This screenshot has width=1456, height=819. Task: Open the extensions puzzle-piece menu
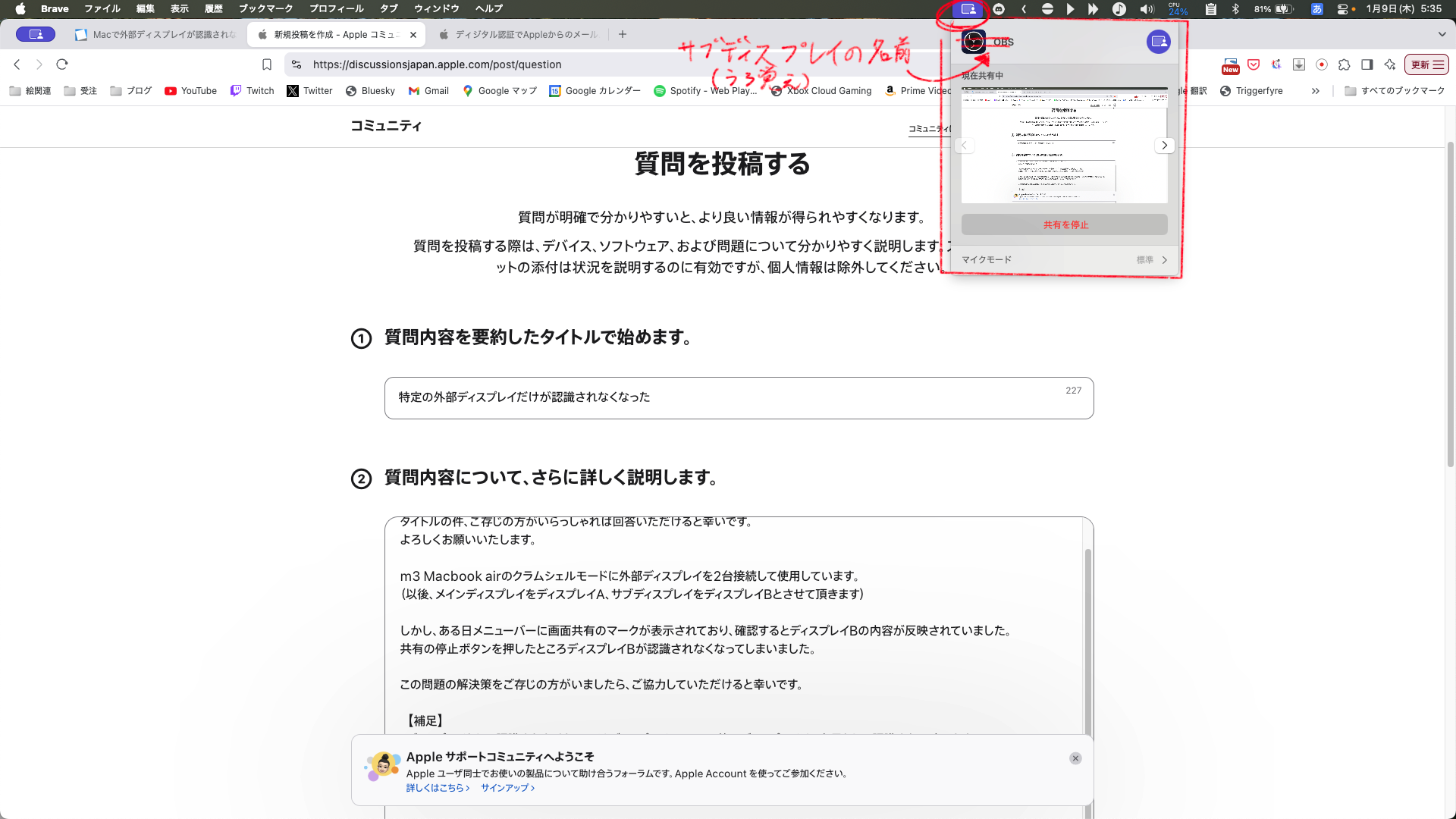tap(1345, 64)
